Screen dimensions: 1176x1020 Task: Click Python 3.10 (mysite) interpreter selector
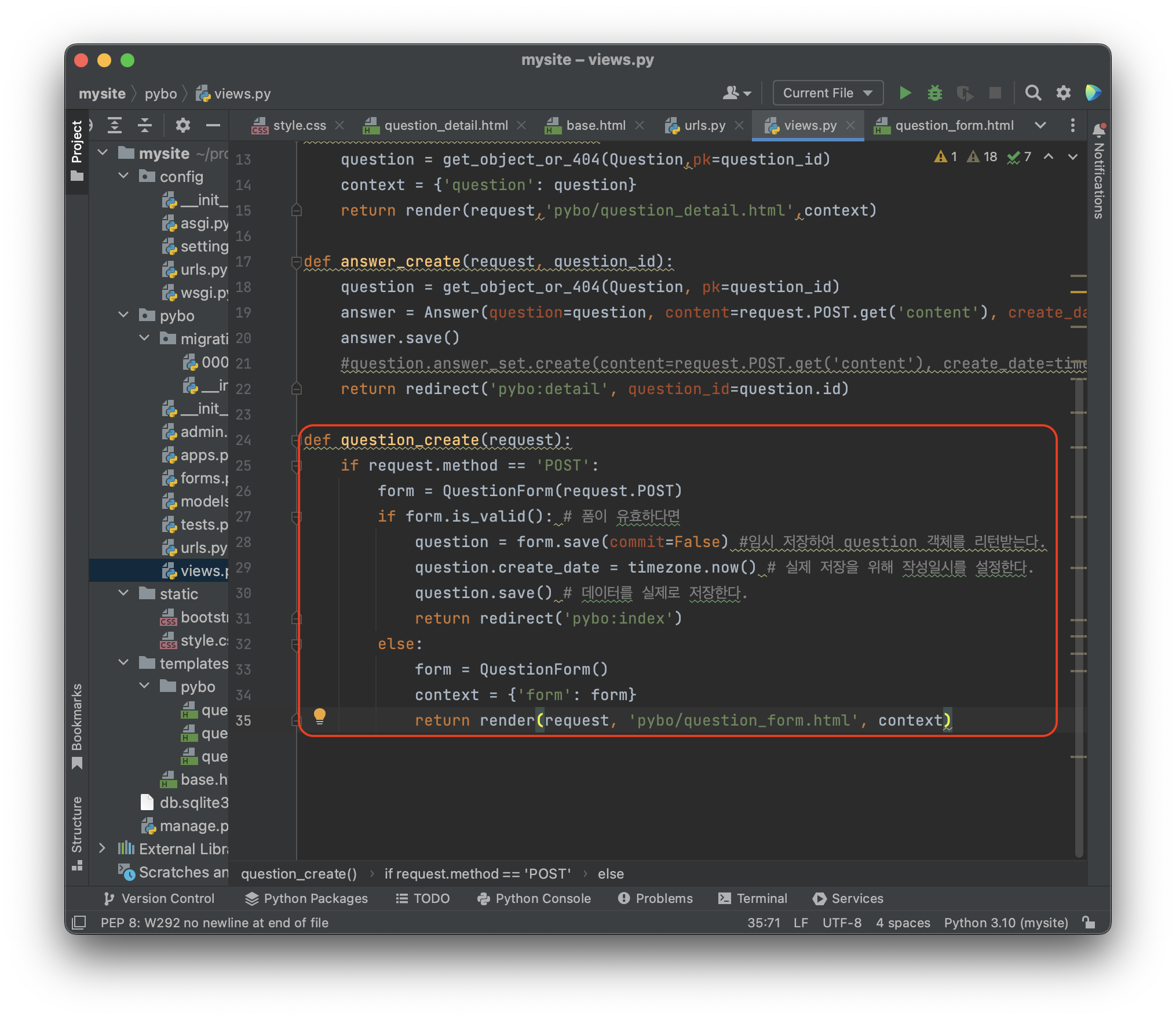point(1006,923)
